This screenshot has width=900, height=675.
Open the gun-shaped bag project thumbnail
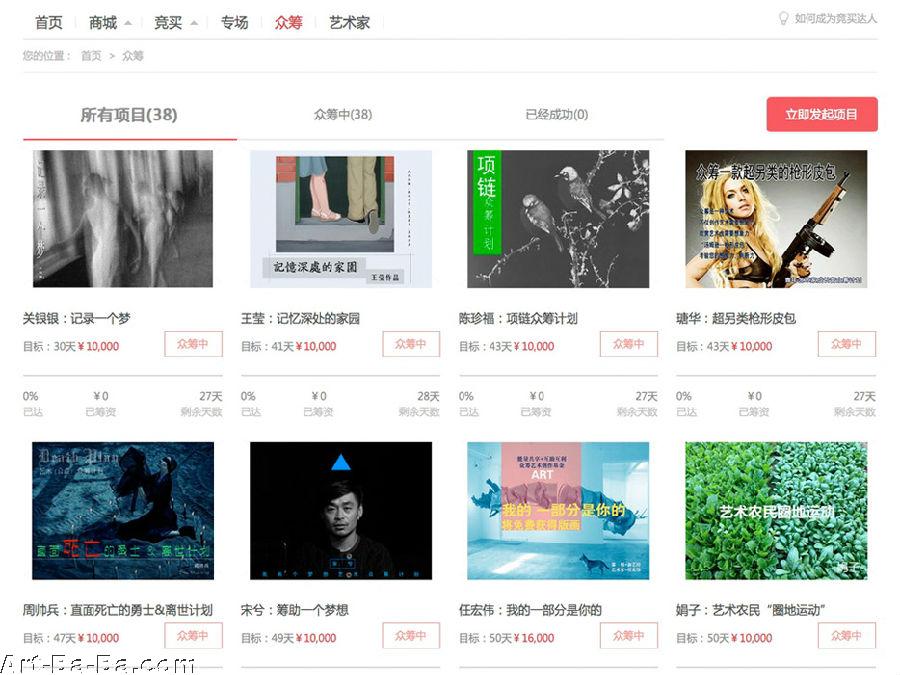point(776,219)
